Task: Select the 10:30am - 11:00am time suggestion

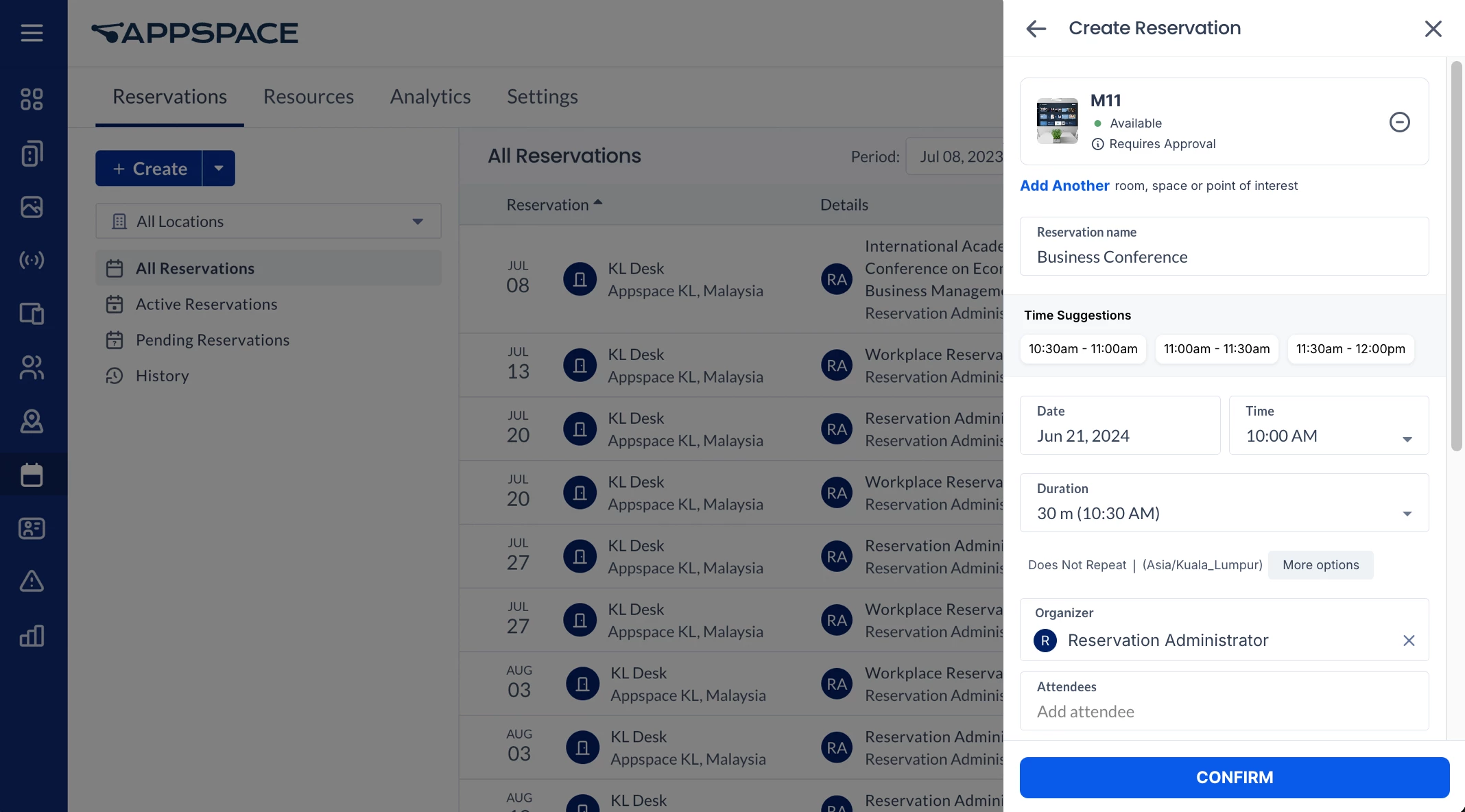Action: click(x=1082, y=349)
